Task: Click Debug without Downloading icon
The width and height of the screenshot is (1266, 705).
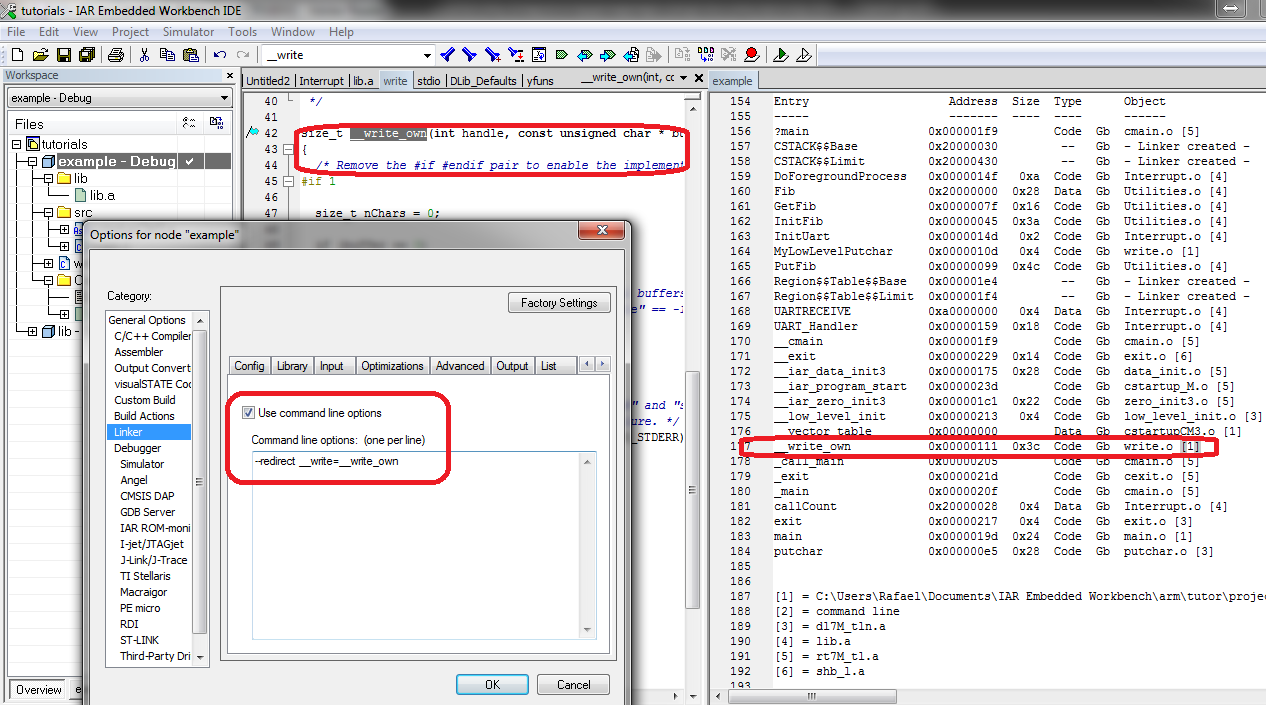Action: click(803, 55)
